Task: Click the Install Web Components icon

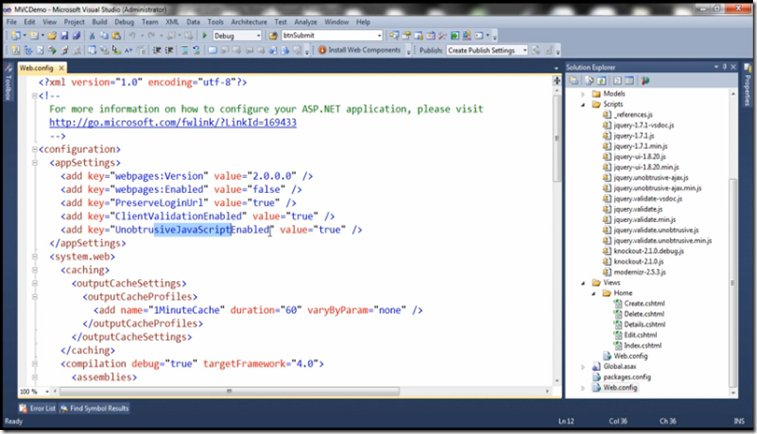Action: 322,50
